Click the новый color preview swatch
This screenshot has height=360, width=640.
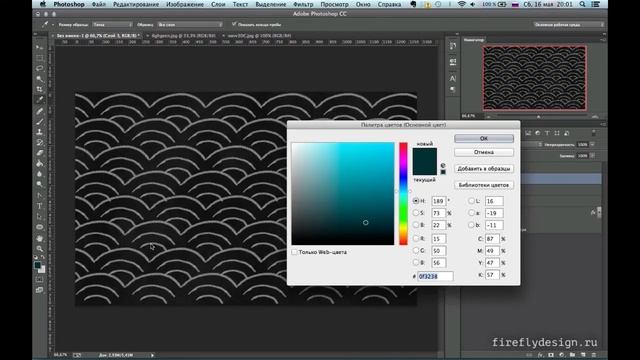coord(424,155)
